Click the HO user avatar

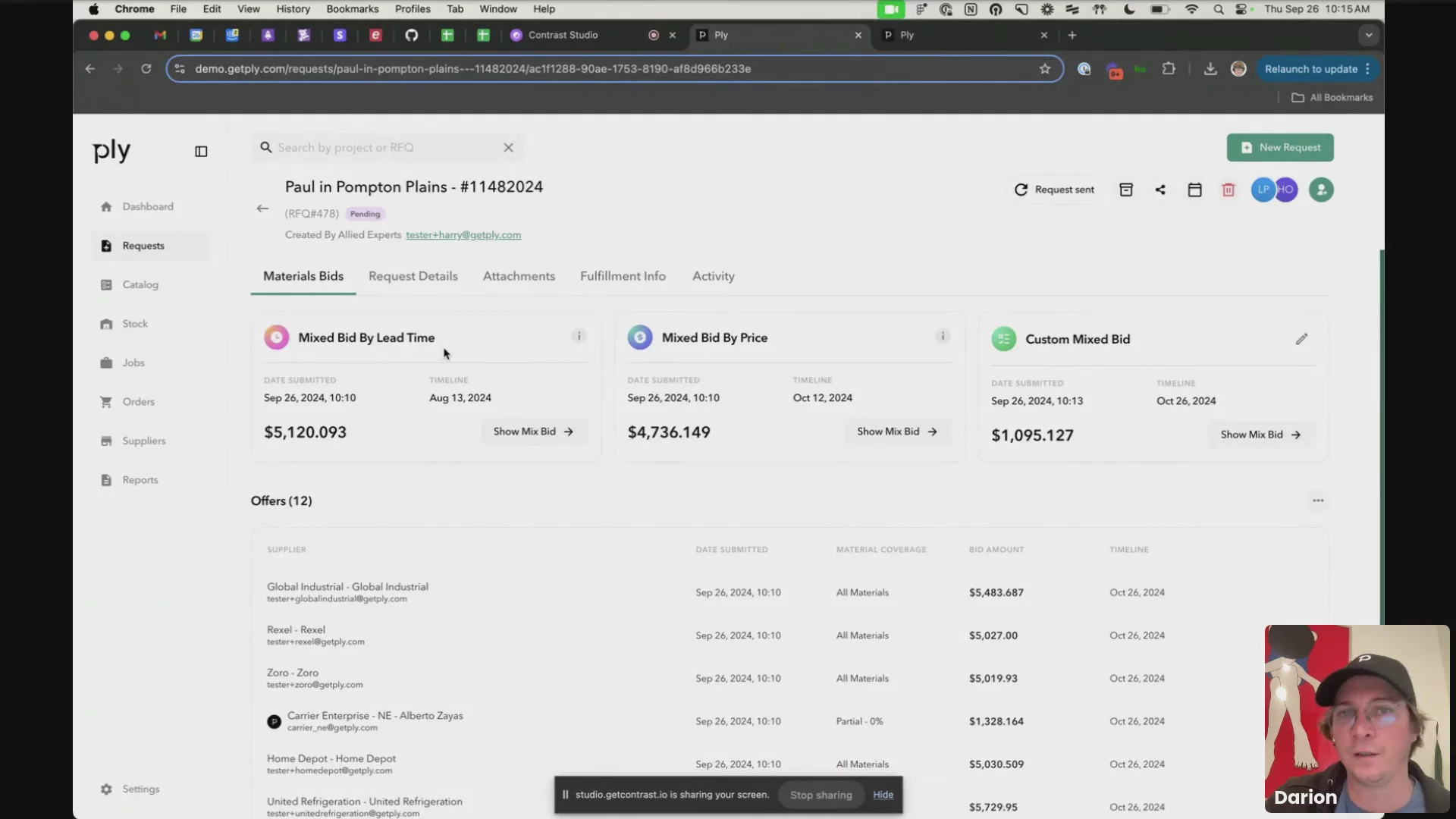pyautogui.click(x=1286, y=190)
